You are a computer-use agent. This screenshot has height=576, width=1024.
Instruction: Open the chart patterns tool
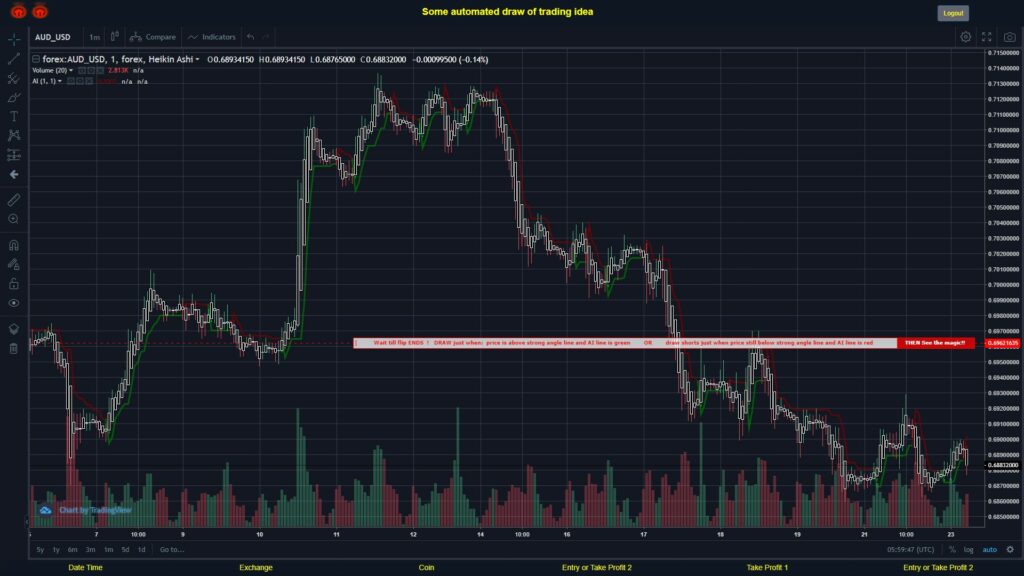point(14,135)
